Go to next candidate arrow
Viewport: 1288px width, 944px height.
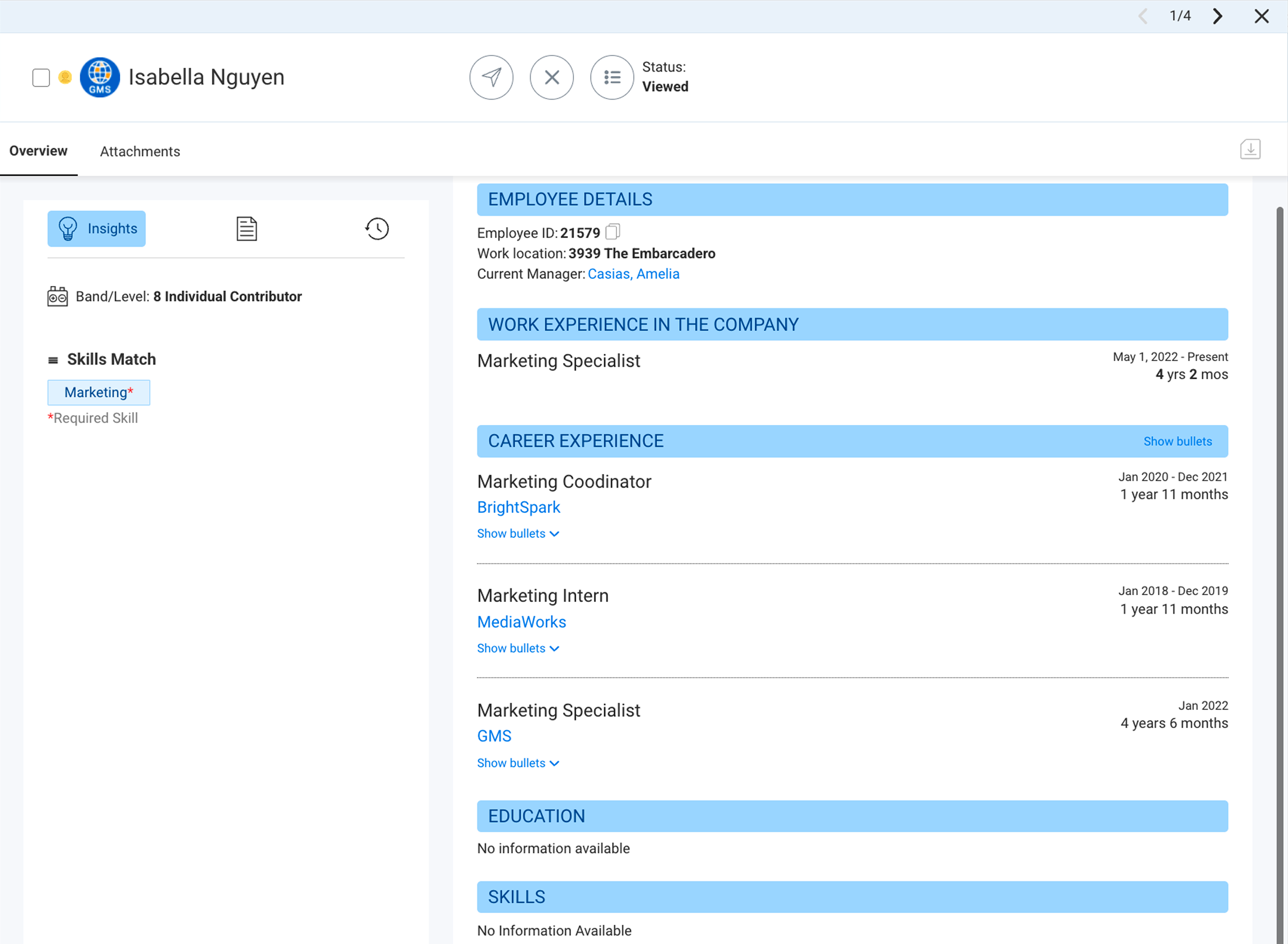click(x=1217, y=16)
